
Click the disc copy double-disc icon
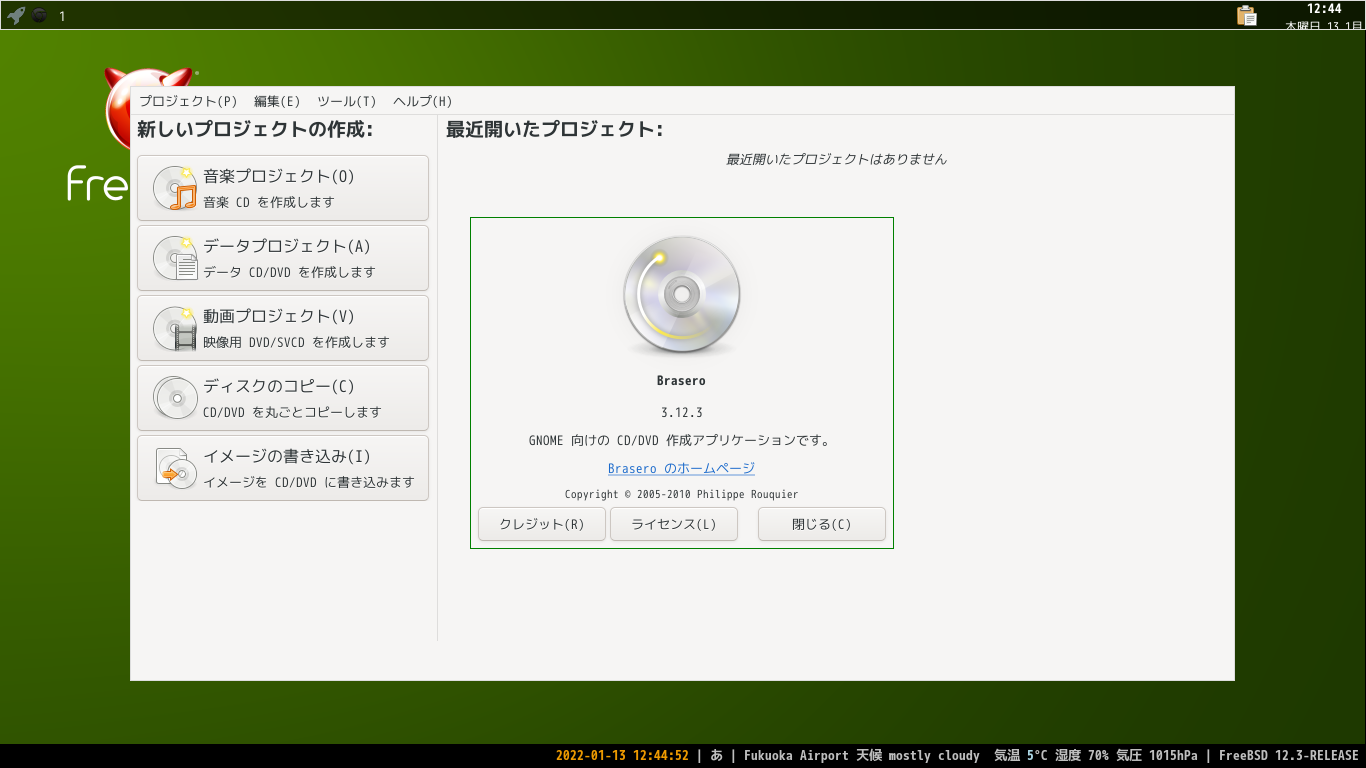(175, 398)
